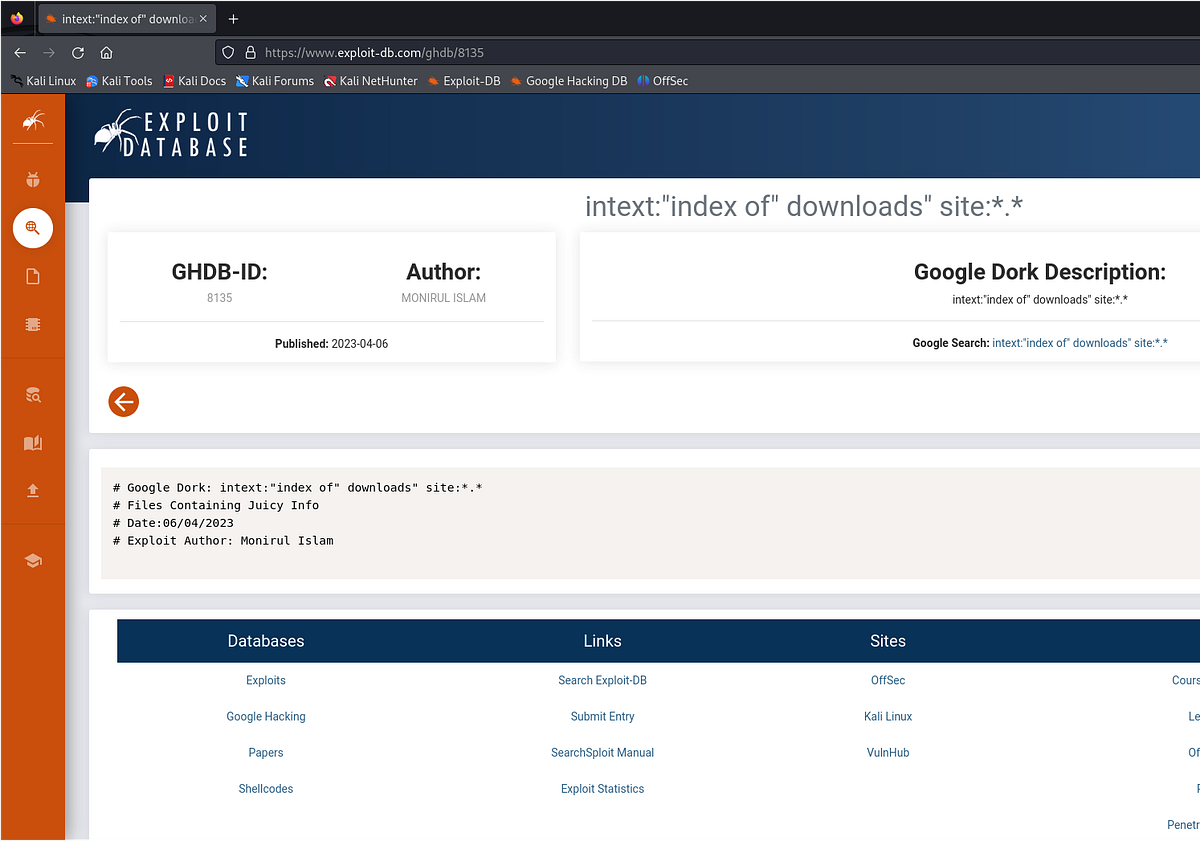
Task: Click the orange back arrow button
Action: pyautogui.click(x=123, y=401)
